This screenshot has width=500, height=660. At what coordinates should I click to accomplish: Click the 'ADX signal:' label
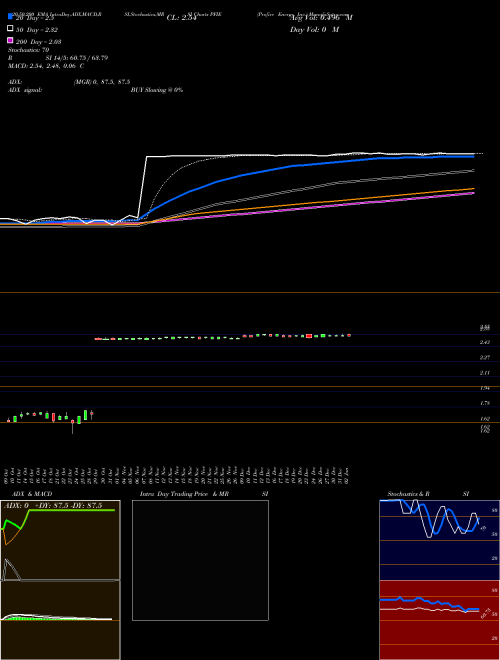[x=25, y=90]
